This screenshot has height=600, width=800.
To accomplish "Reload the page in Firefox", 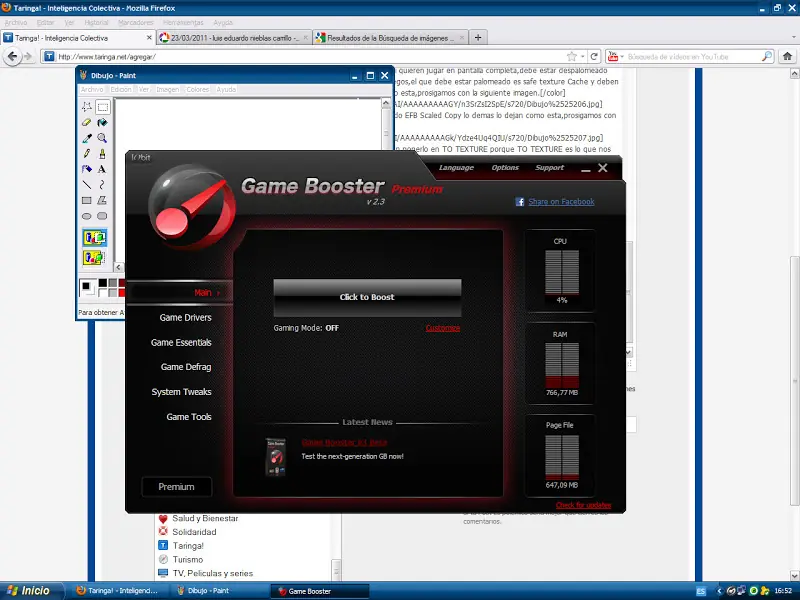I will pyautogui.click(x=594, y=56).
